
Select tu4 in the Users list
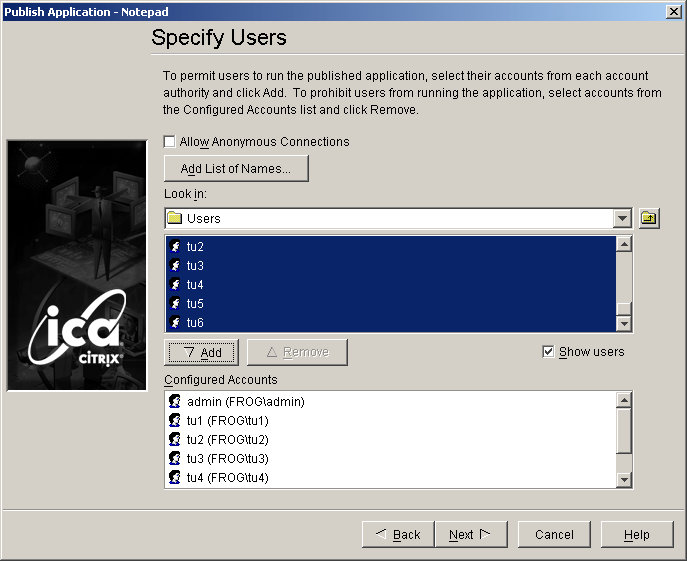coord(391,284)
